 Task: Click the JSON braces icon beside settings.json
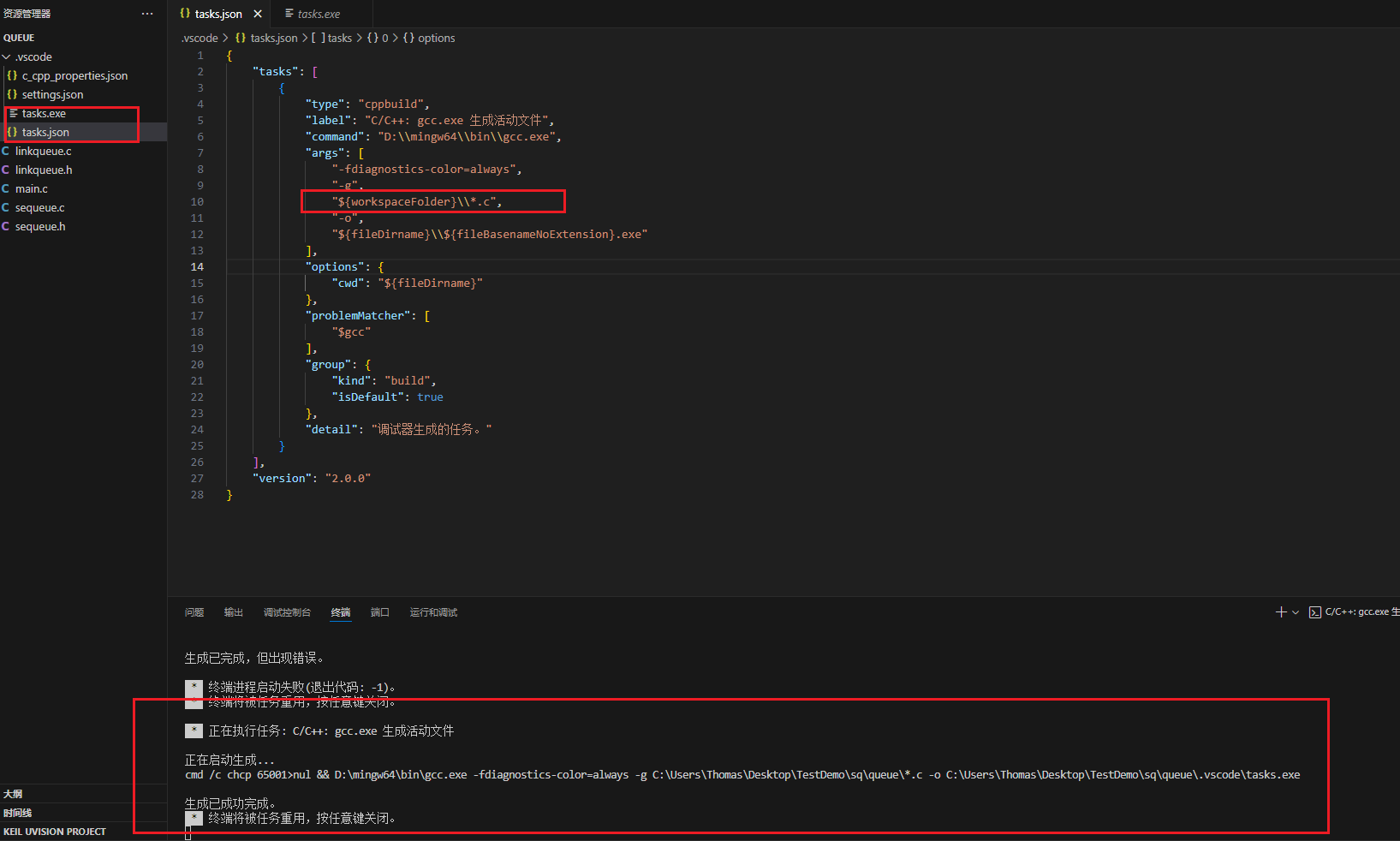point(11,94)
